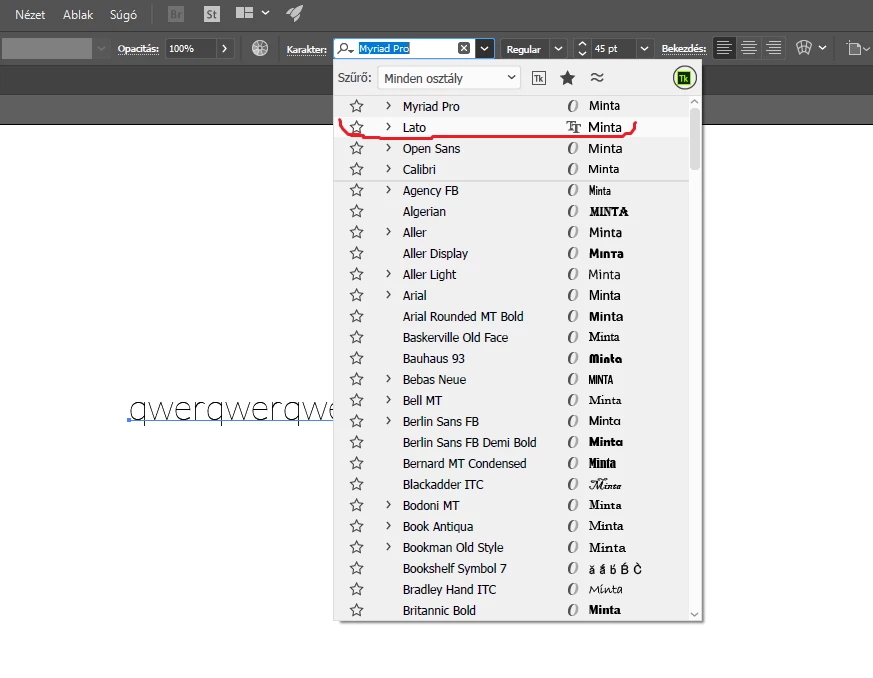Click the arrange documents layout icon
Viewport: 873px width, 678px height.
244,13
